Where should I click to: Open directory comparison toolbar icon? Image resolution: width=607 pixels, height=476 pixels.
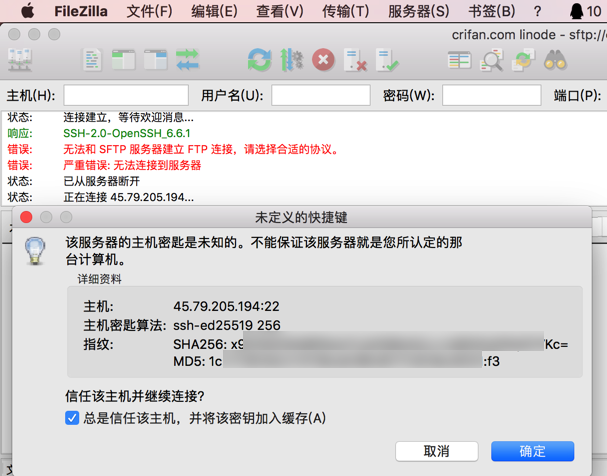pos(460,60)
